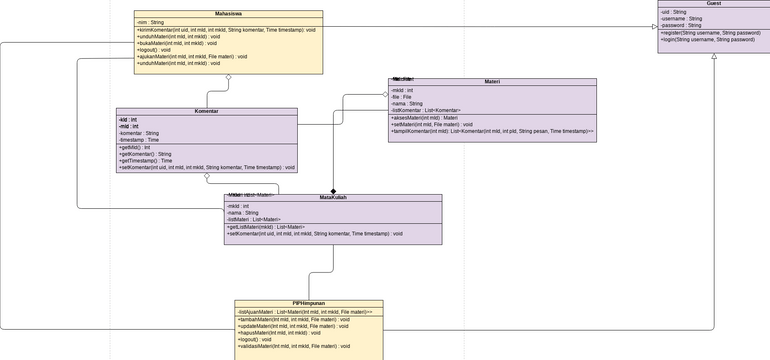Click the tampilKomentar method in Materi
Image resolution: width=770 pixels, height=360 pixels.
(492, 131)
